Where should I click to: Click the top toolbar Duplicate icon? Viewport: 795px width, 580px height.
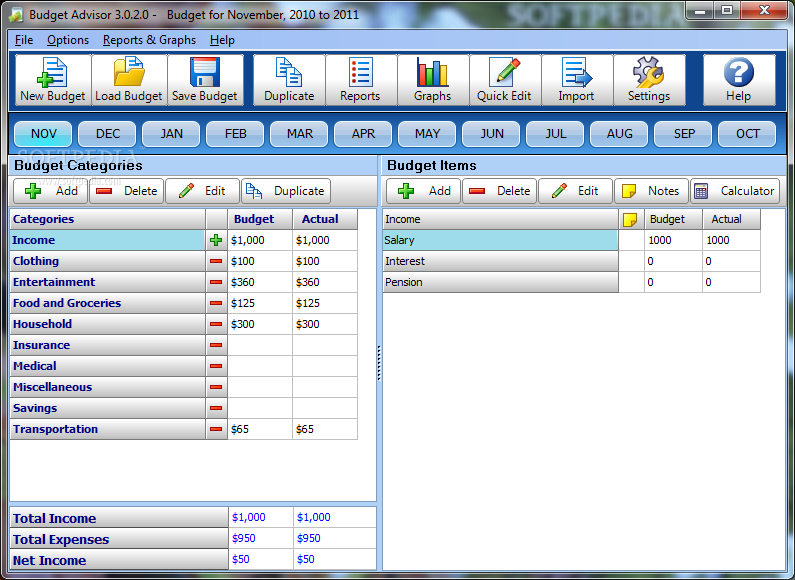289,80
